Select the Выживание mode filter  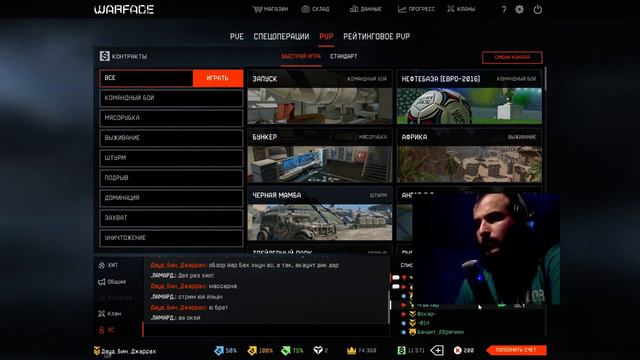click(x=171, y=138)
